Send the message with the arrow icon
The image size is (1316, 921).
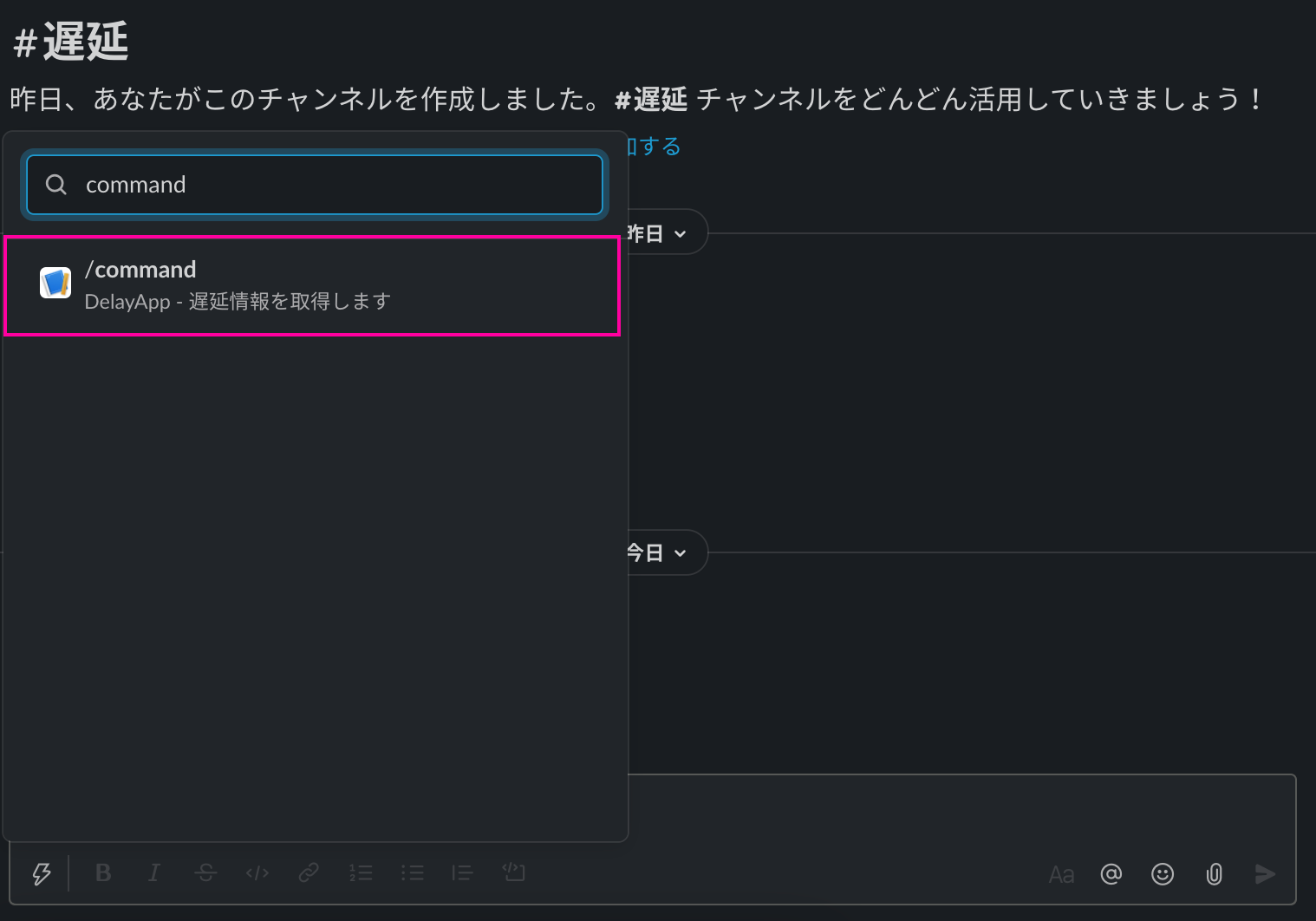(1265, 874)
